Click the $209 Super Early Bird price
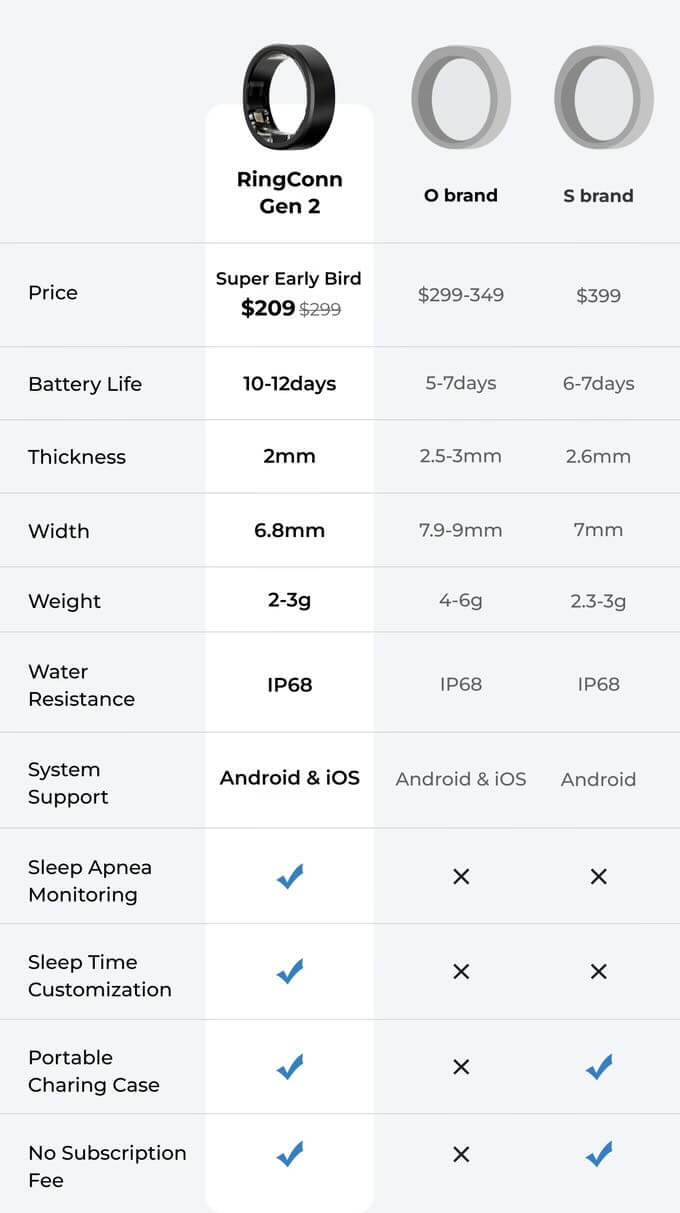This screenshot has height=1213, width=680. pyautogui.click(x=268, y=309)
